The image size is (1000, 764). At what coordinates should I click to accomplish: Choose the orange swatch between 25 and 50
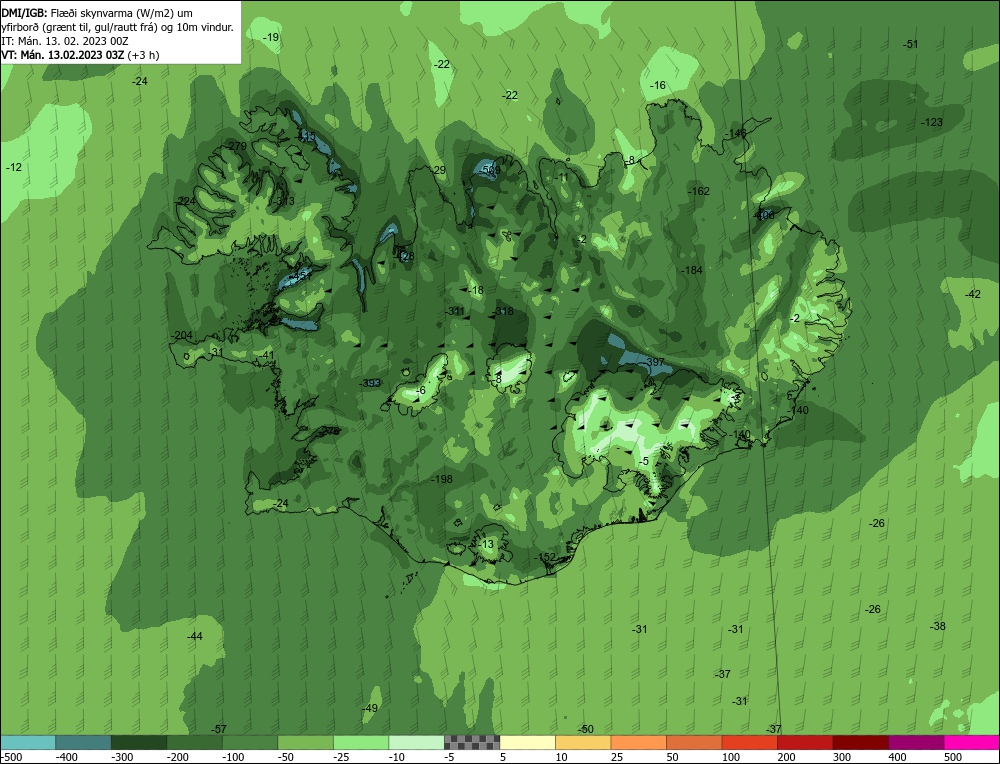[x=638, y=742]
